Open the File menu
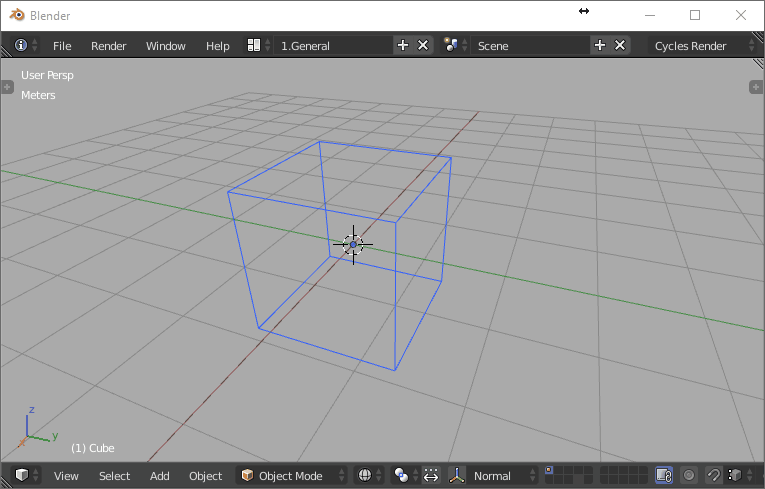The width and height of the screenshot is (765, 489). (x=62, y=46)
